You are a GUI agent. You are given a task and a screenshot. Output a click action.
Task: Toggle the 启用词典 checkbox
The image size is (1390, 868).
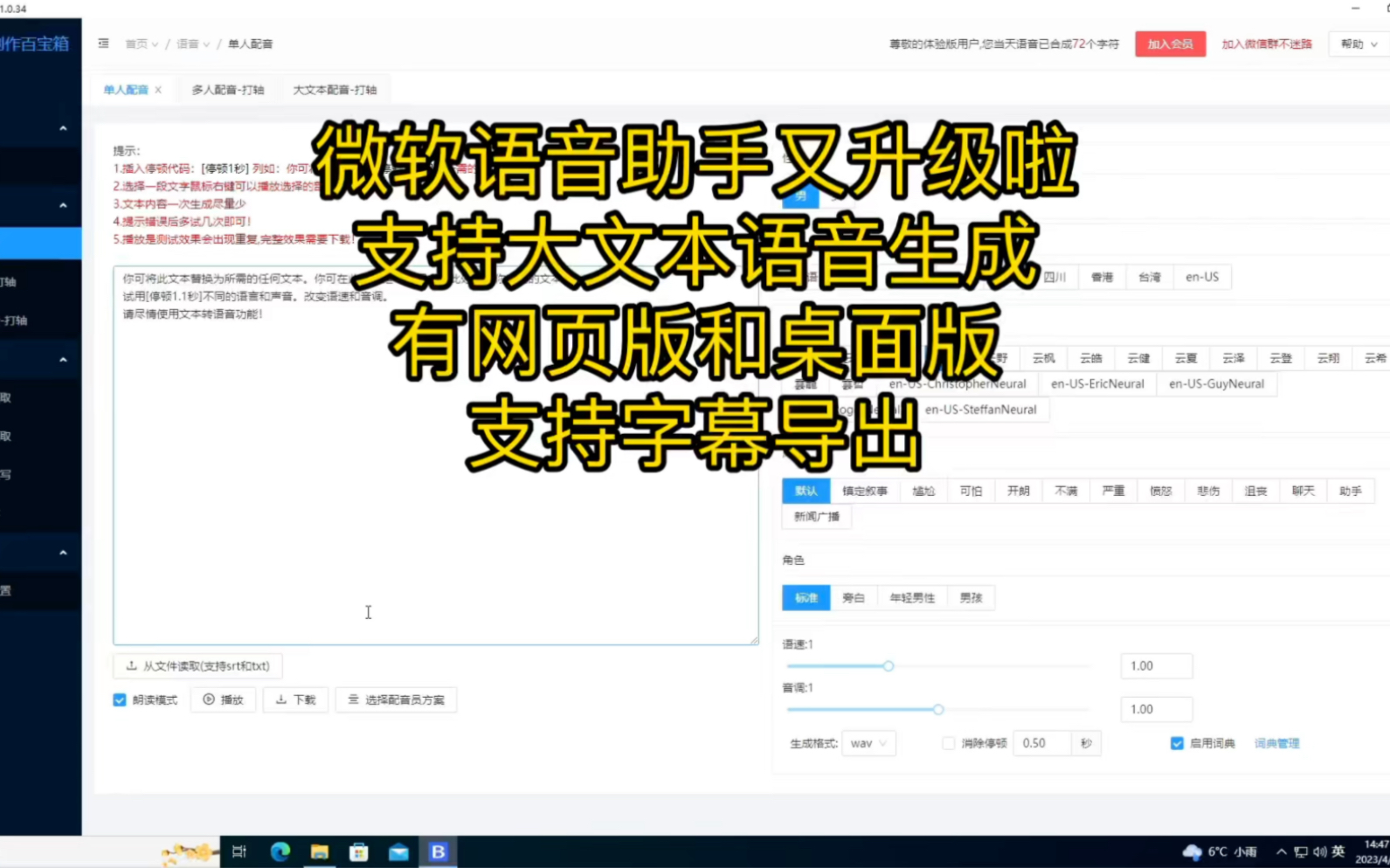pos(1177,743)
